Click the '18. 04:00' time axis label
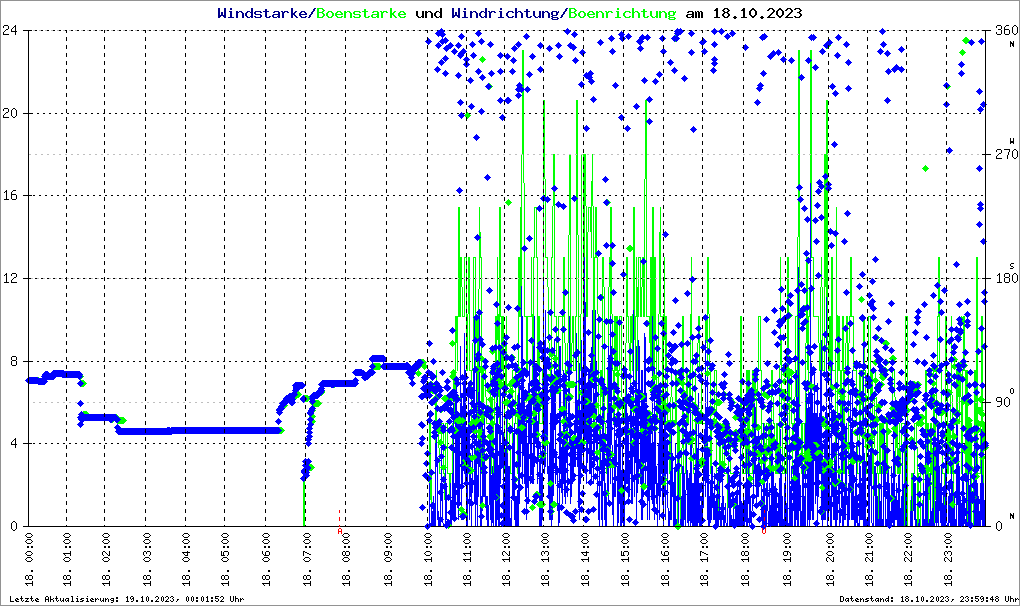 [x=187, y=559]
